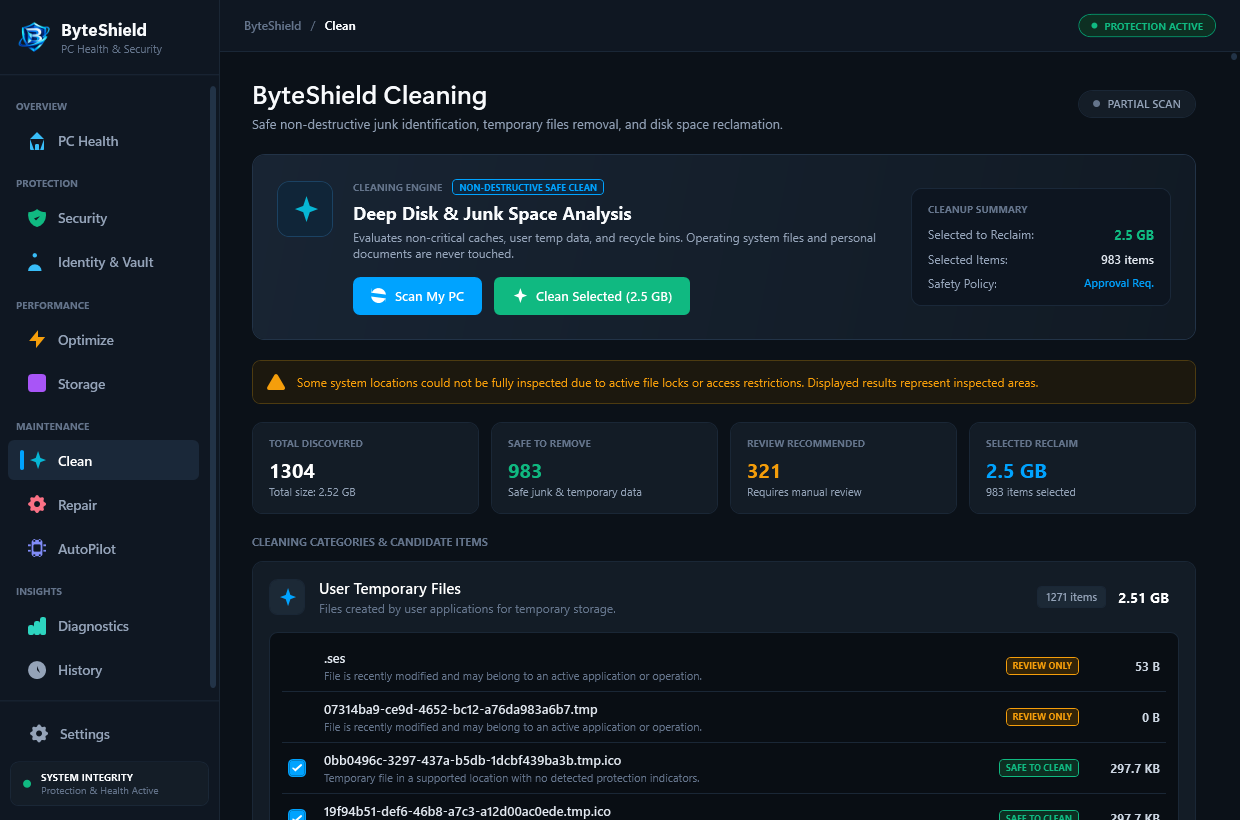Click the Identity & Vault person icon
The image size is (1240, 820).
tap(36, 262)
